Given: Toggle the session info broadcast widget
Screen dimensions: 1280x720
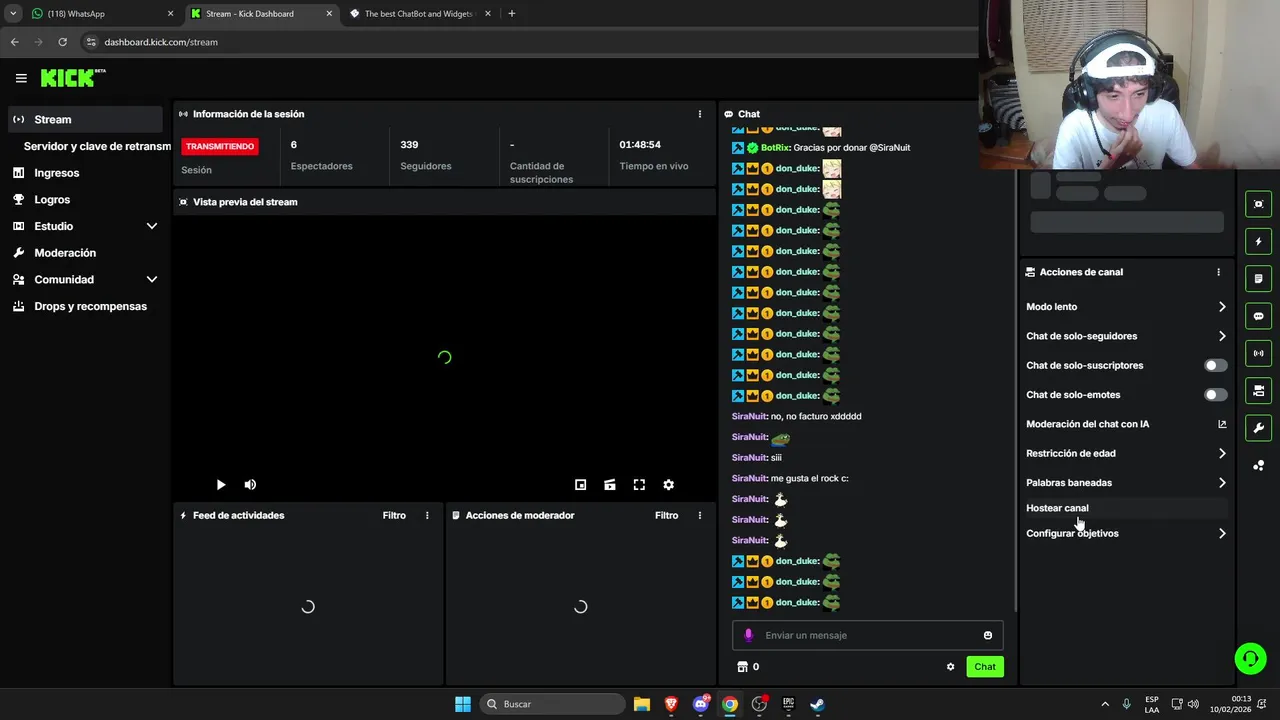Looking at the screenshot, I should [1258, 353].
